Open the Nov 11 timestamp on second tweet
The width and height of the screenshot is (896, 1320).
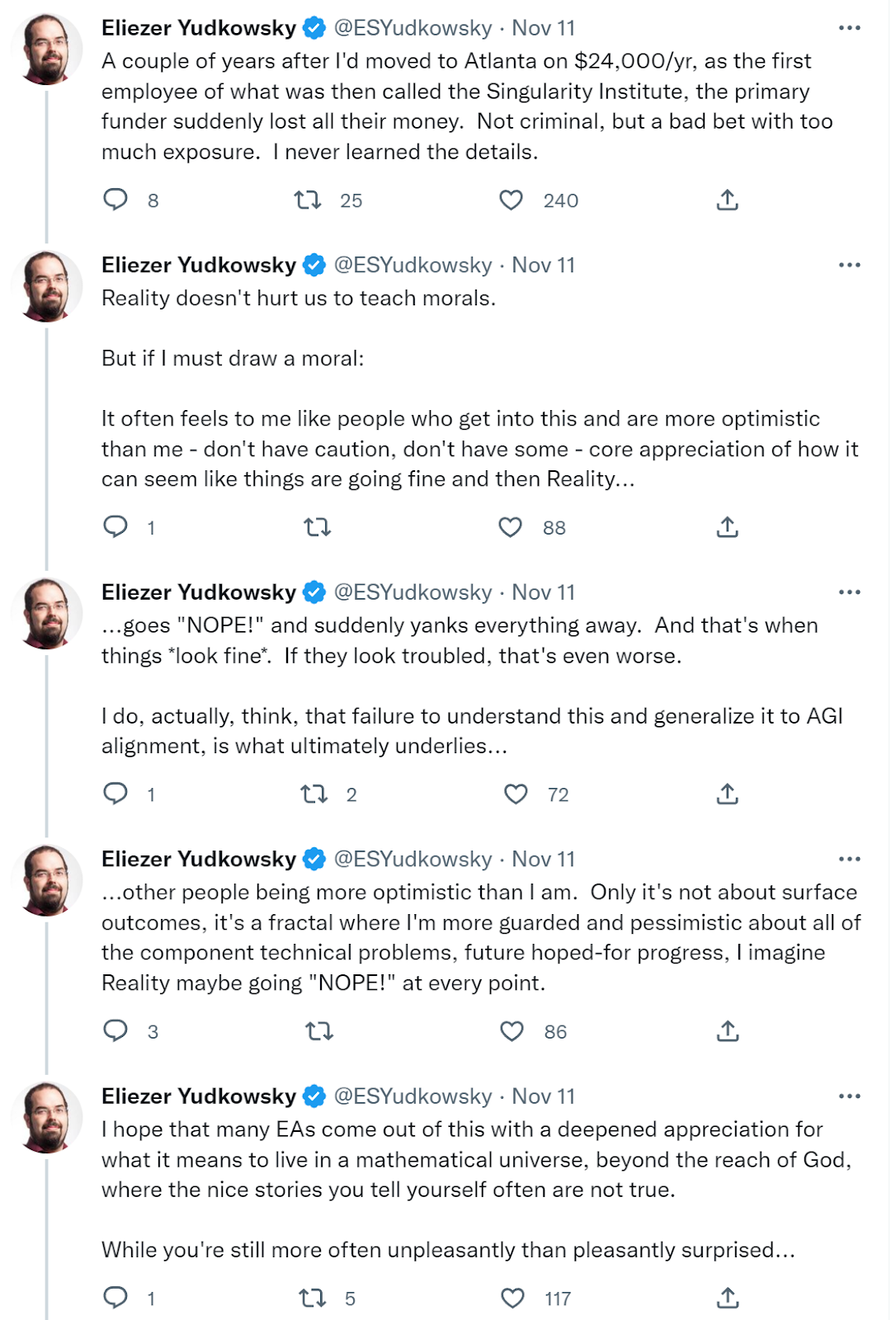543,266
